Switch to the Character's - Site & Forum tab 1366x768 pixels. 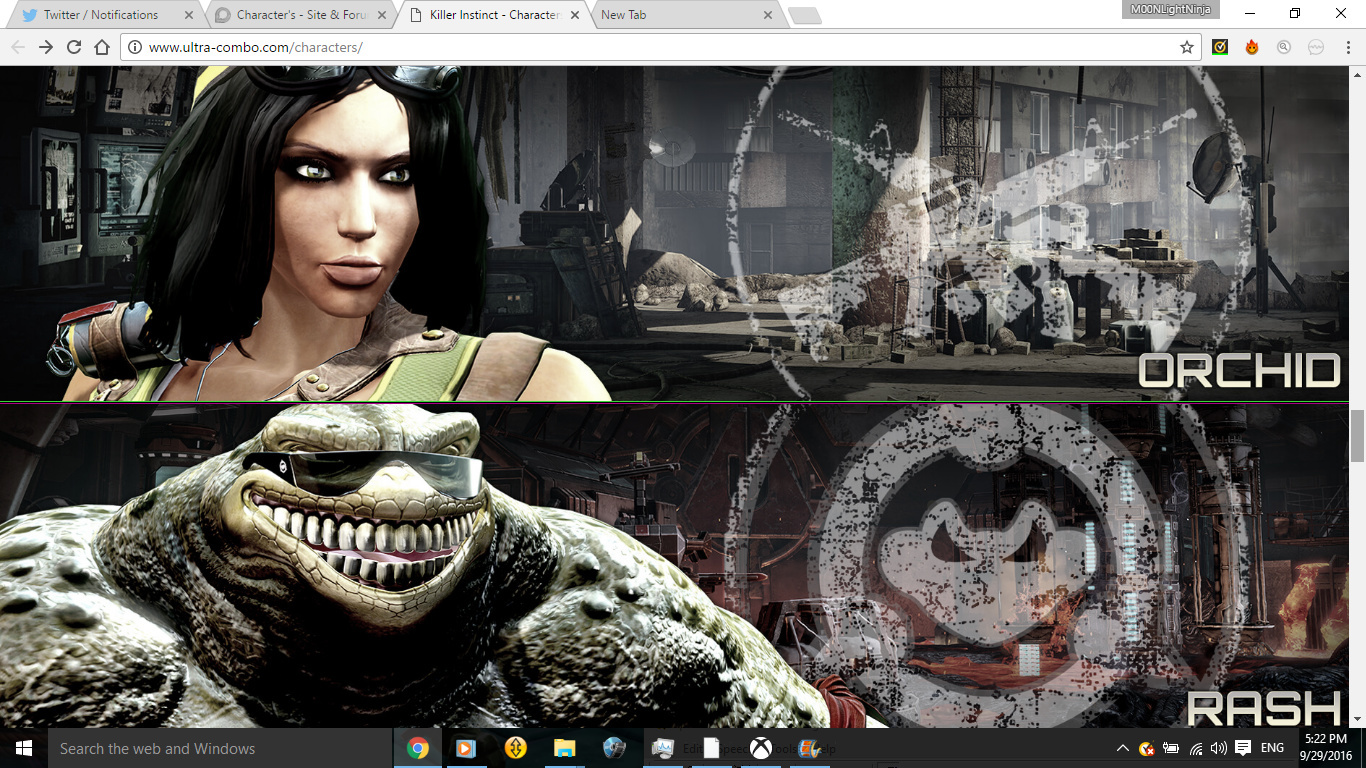click(295, 15)
